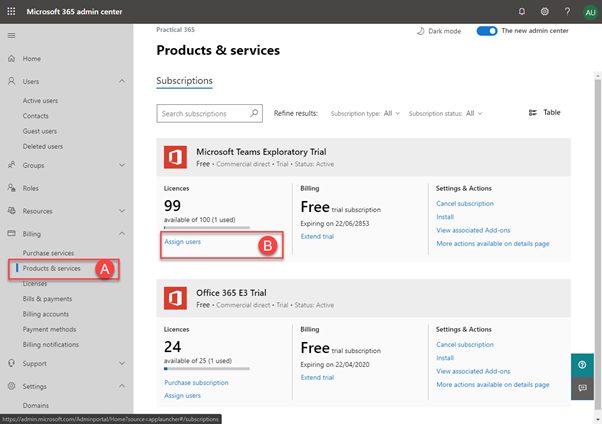Collapse the Users section chevron
The height and width of the screenshot is (424, 602).
[x=122, y=81]
